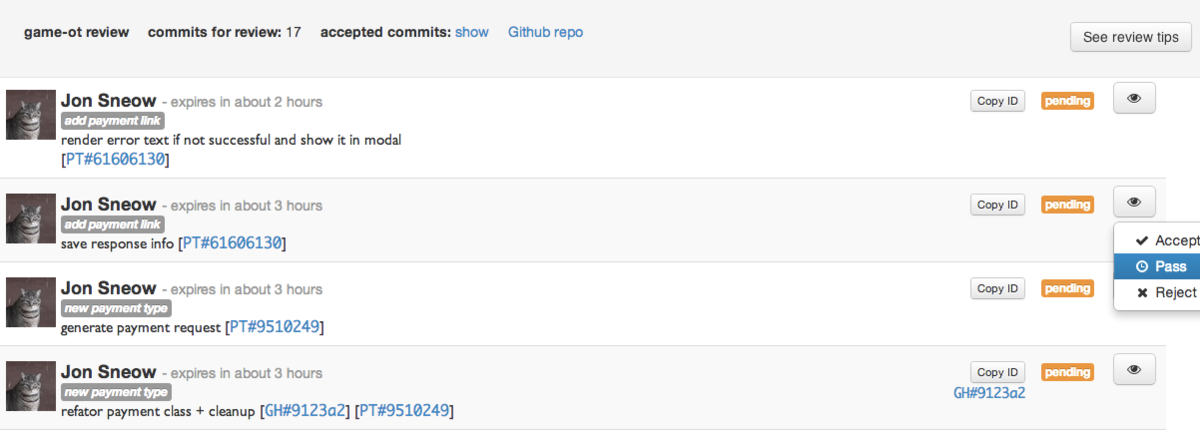The image size is (1200, 435).
Task: Click cat avatar of first Jon Sneow commit
Action: [31, 115]
